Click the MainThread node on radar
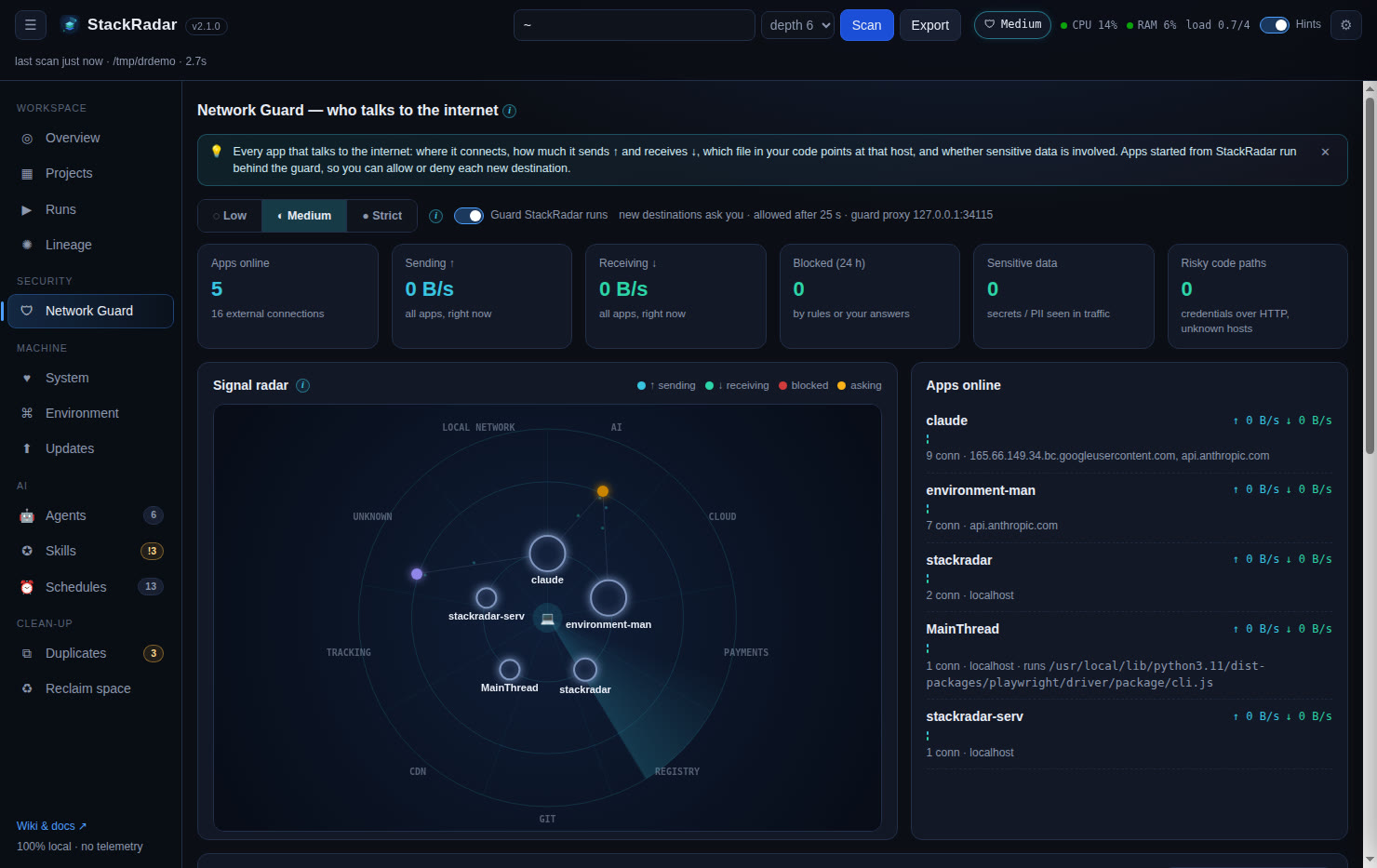Viewport: 1377px width, 868px height. pyautogui.click(x=510, y=669)
